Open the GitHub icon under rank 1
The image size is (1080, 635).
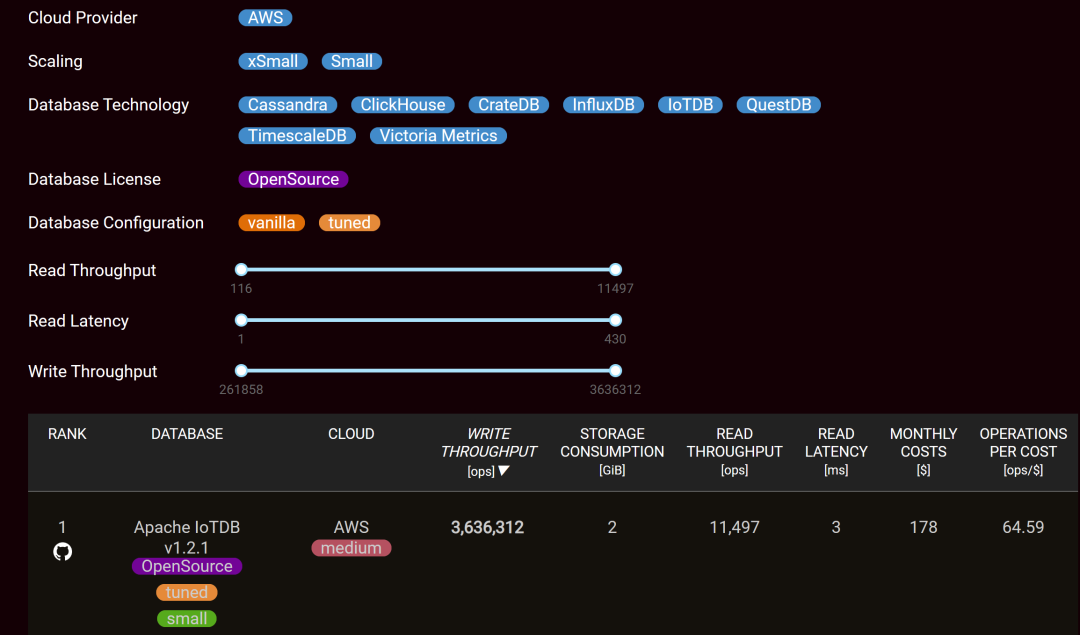(62, 552)
